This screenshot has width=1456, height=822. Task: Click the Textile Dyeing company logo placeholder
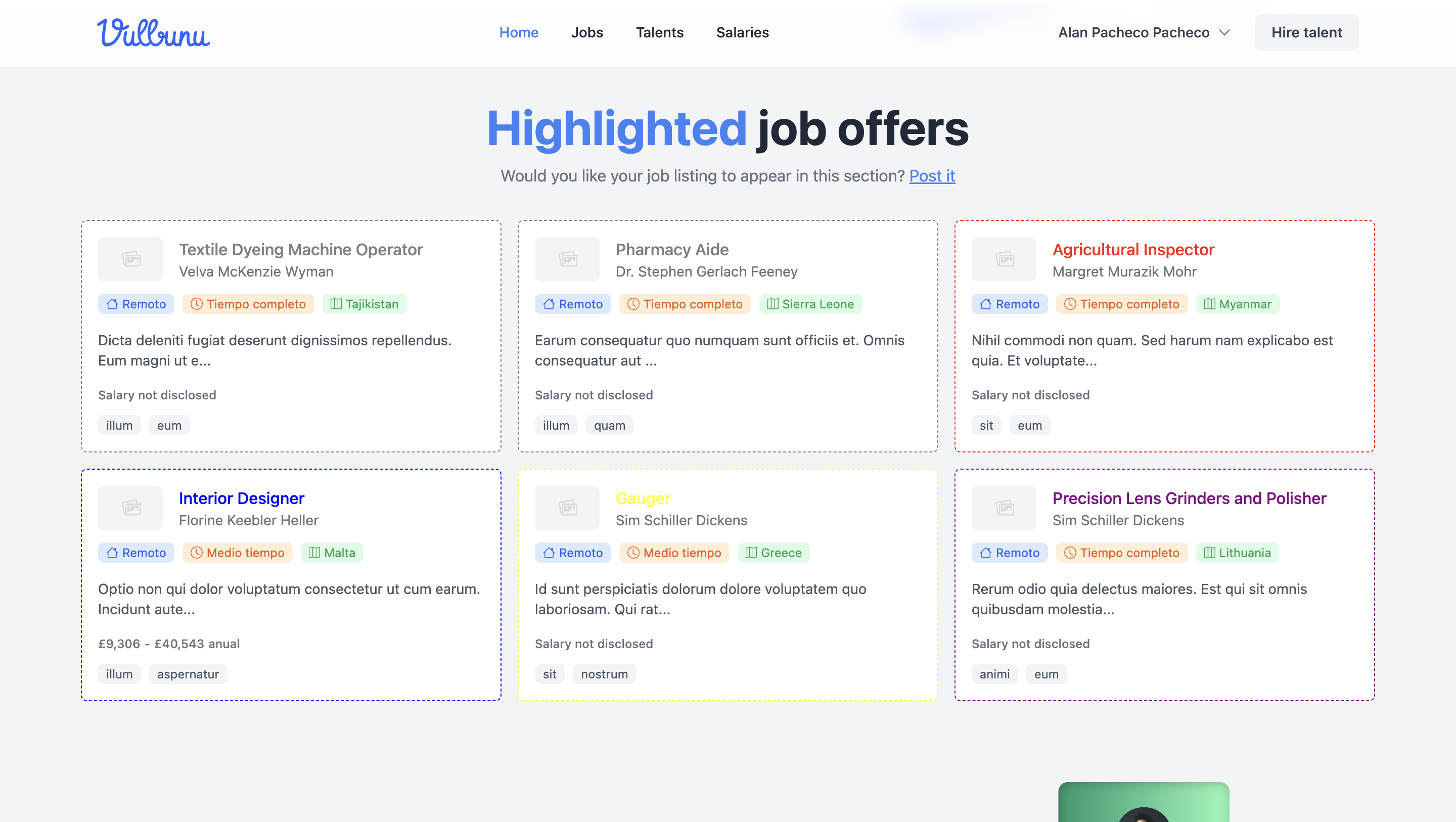click(130, 259)
